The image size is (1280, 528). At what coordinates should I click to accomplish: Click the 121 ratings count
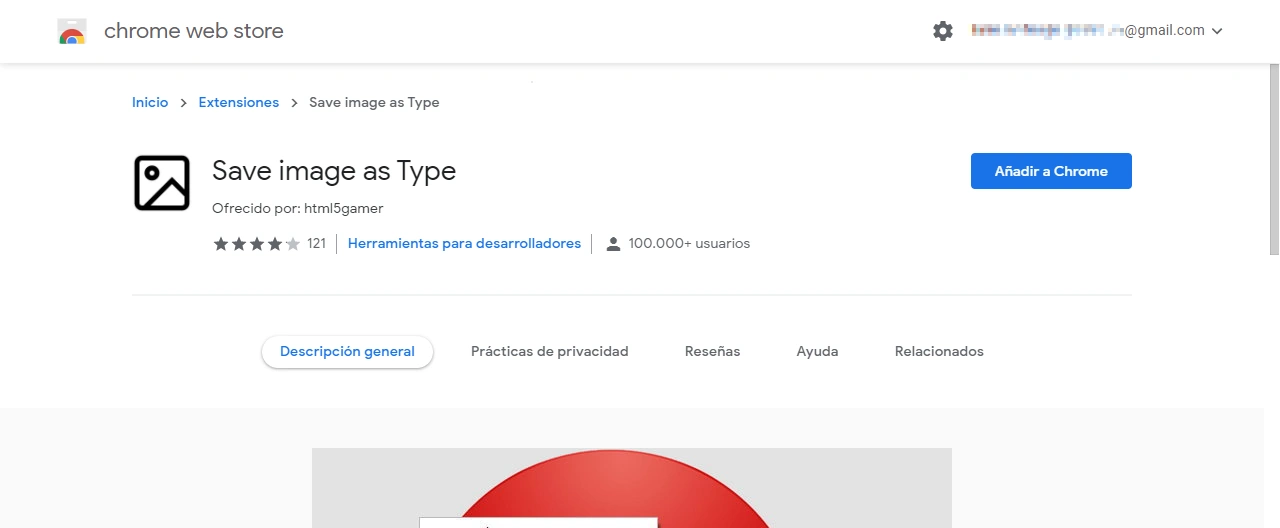(x=316, y=243)
